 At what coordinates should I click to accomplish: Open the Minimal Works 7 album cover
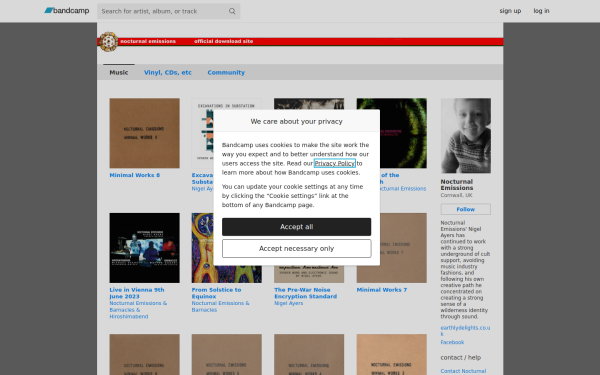click(403, 248)
